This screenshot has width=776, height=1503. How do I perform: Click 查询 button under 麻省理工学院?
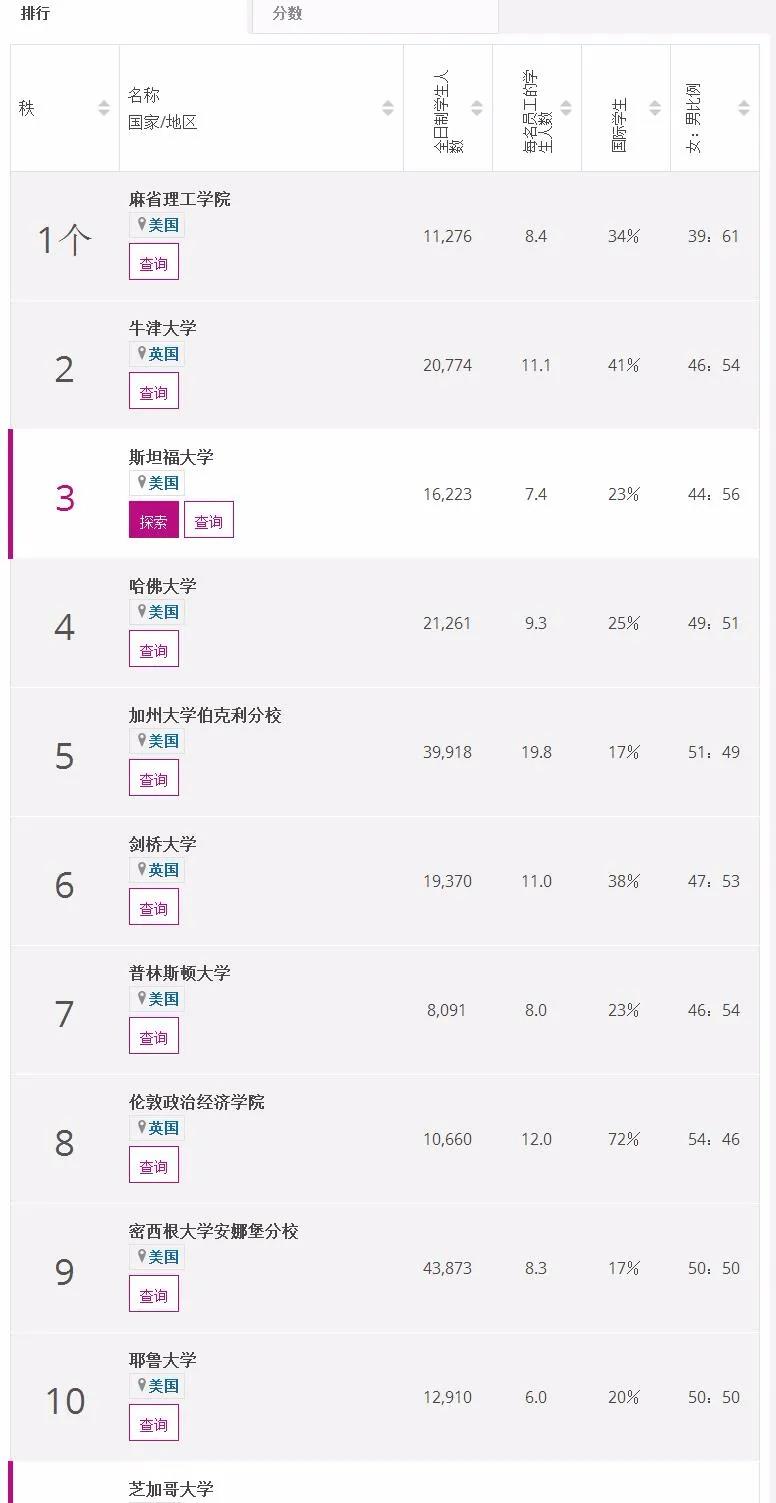[x=154, y=264]
